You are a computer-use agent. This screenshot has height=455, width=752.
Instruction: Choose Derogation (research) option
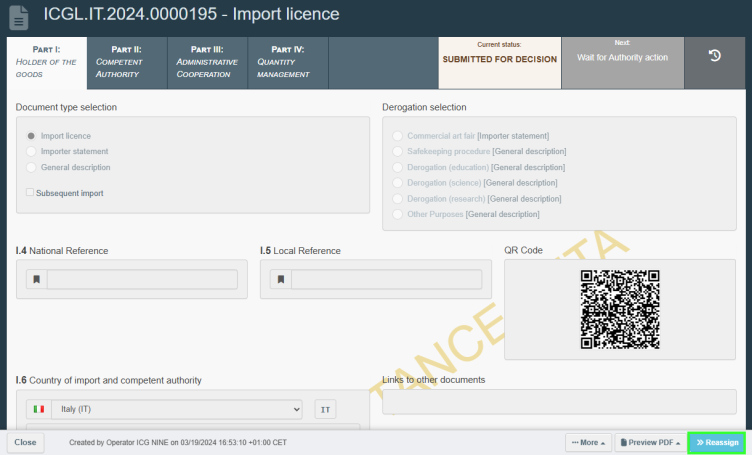(x=397, y=198)
